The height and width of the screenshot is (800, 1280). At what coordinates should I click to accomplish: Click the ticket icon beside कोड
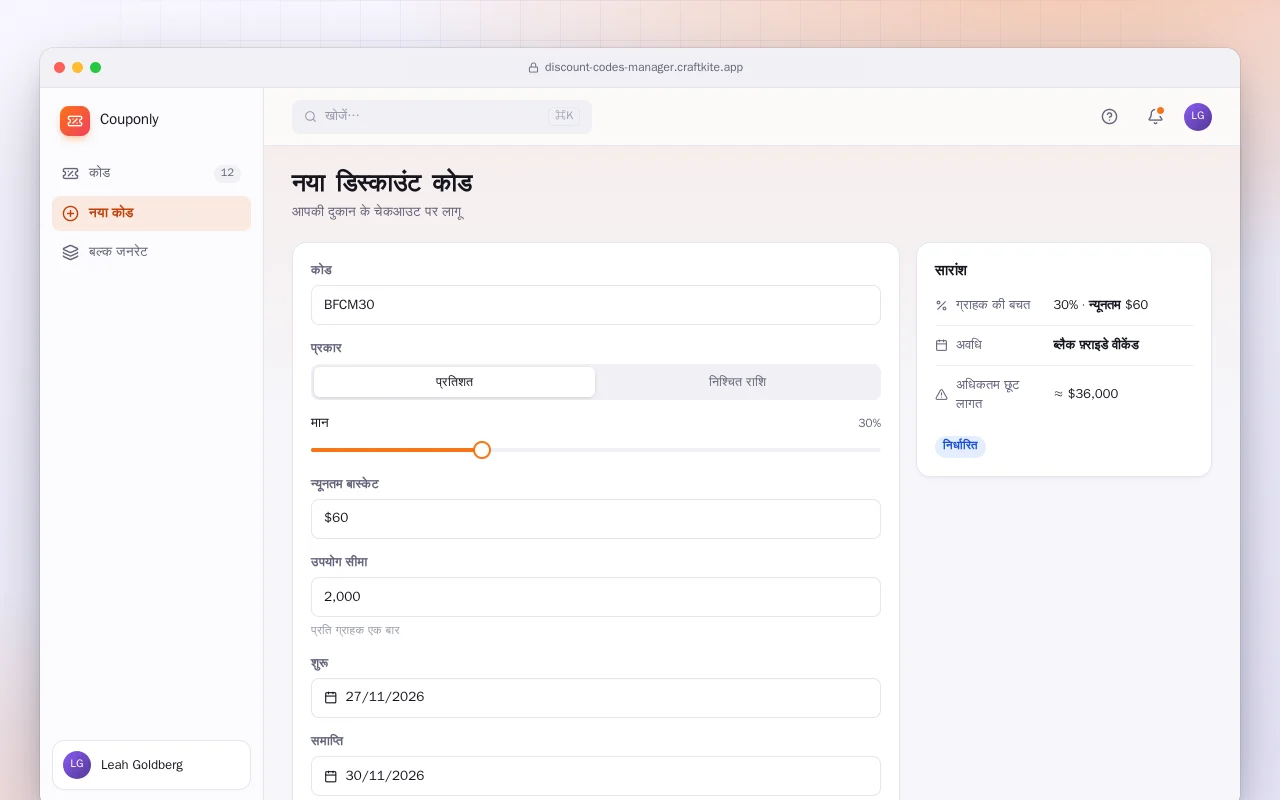coord(70,173)
